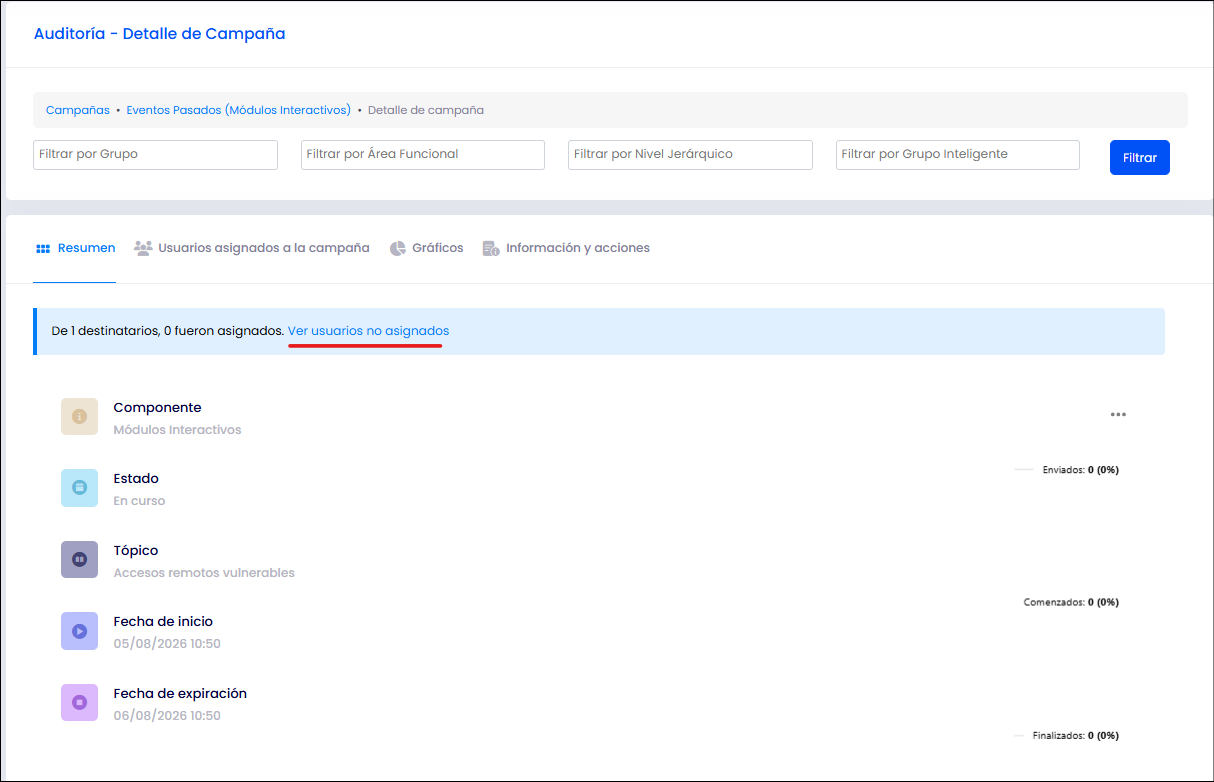
Task: Click the Fecha de expiración stop icon
Action: 79,702
